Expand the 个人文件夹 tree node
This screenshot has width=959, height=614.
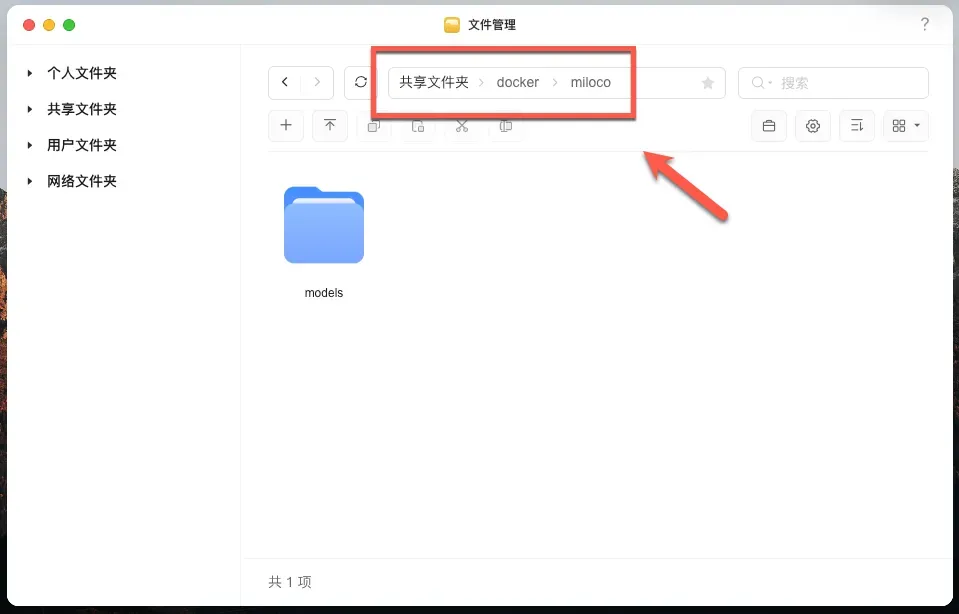[x=31, y=73]
